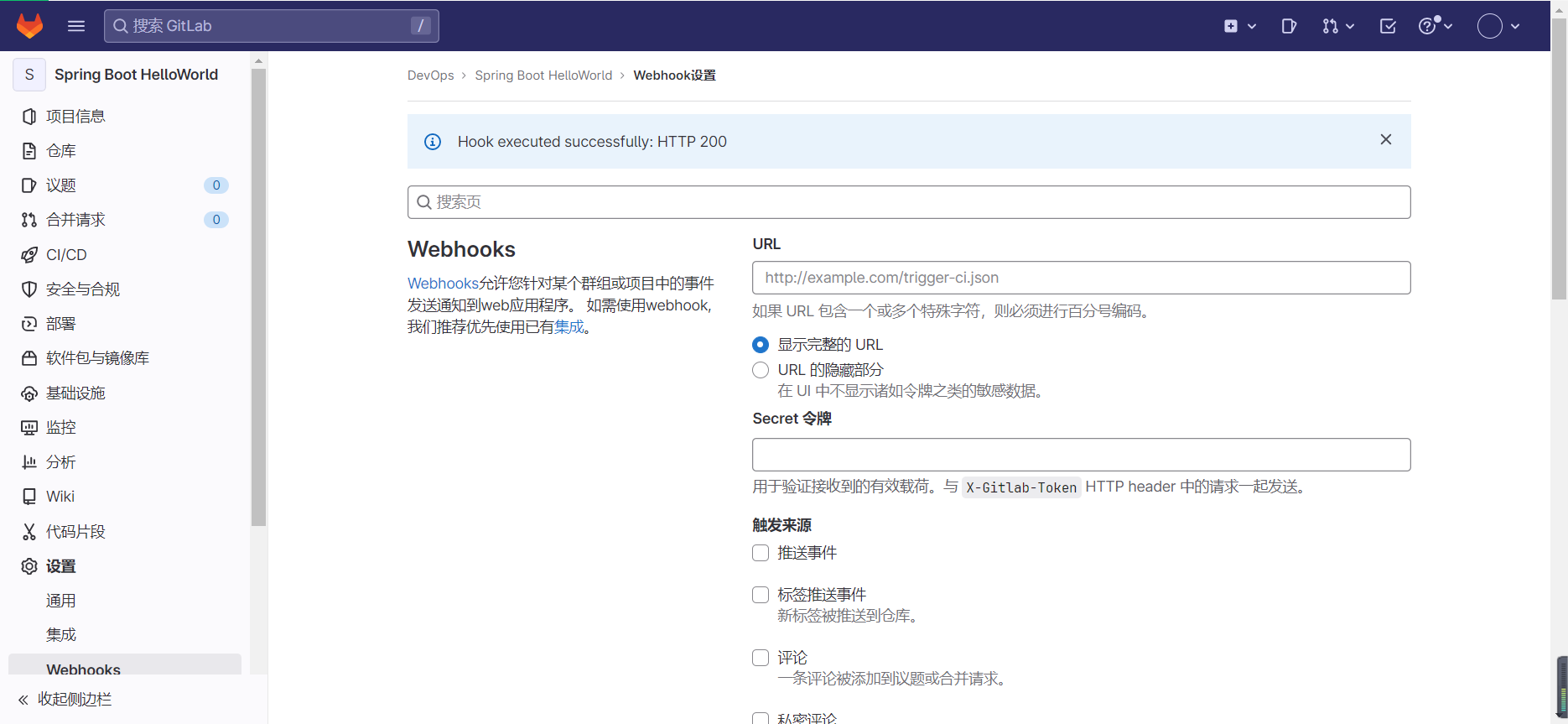Click the info icon in success alert
The height and width of the screenshot is (724, 1568).
click(x=433, y=142)
